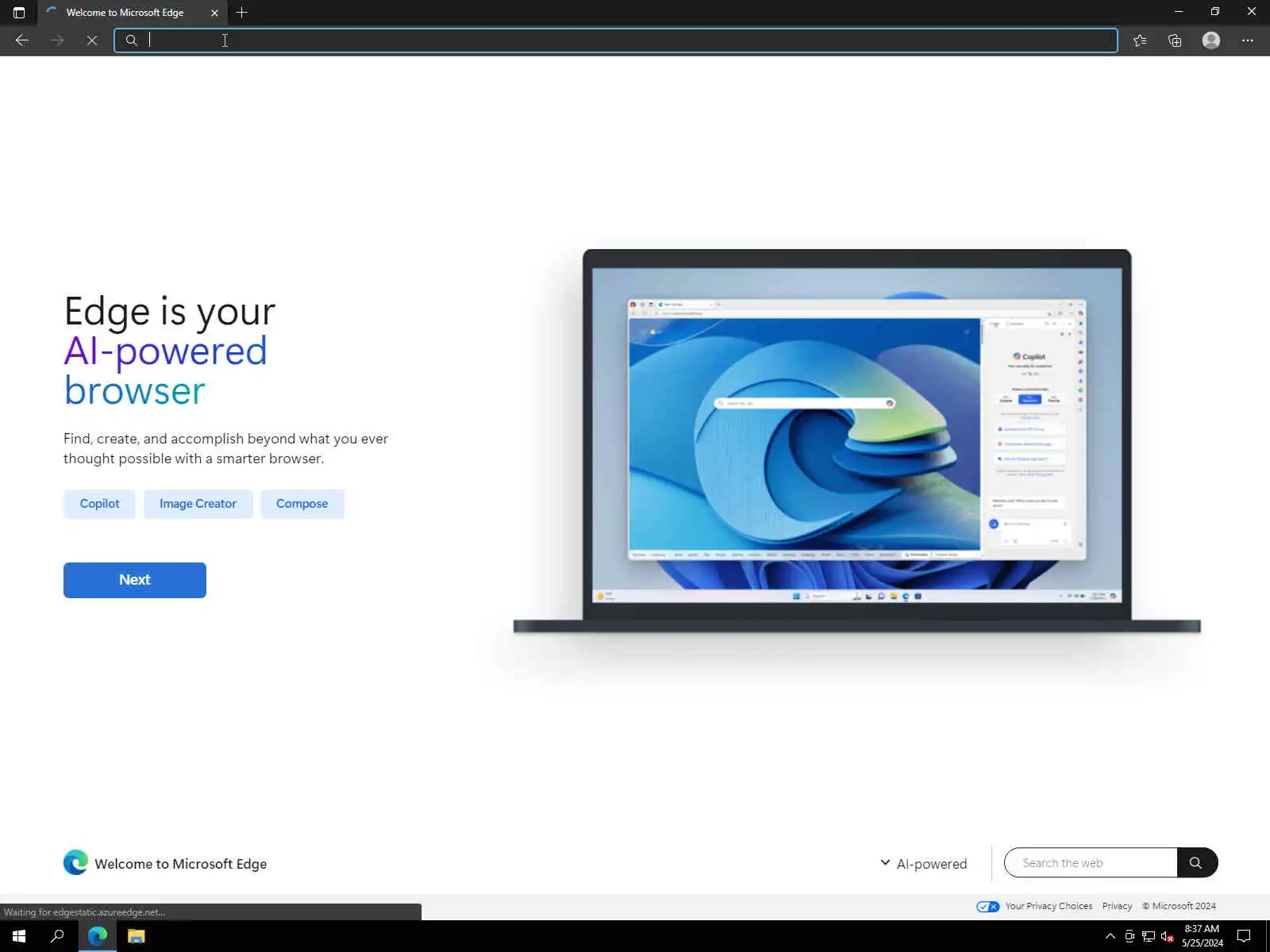Open Settings and more ellipsis menu
The width and height of the screenshot is (1270, 952).
(x=1248, y=40)
